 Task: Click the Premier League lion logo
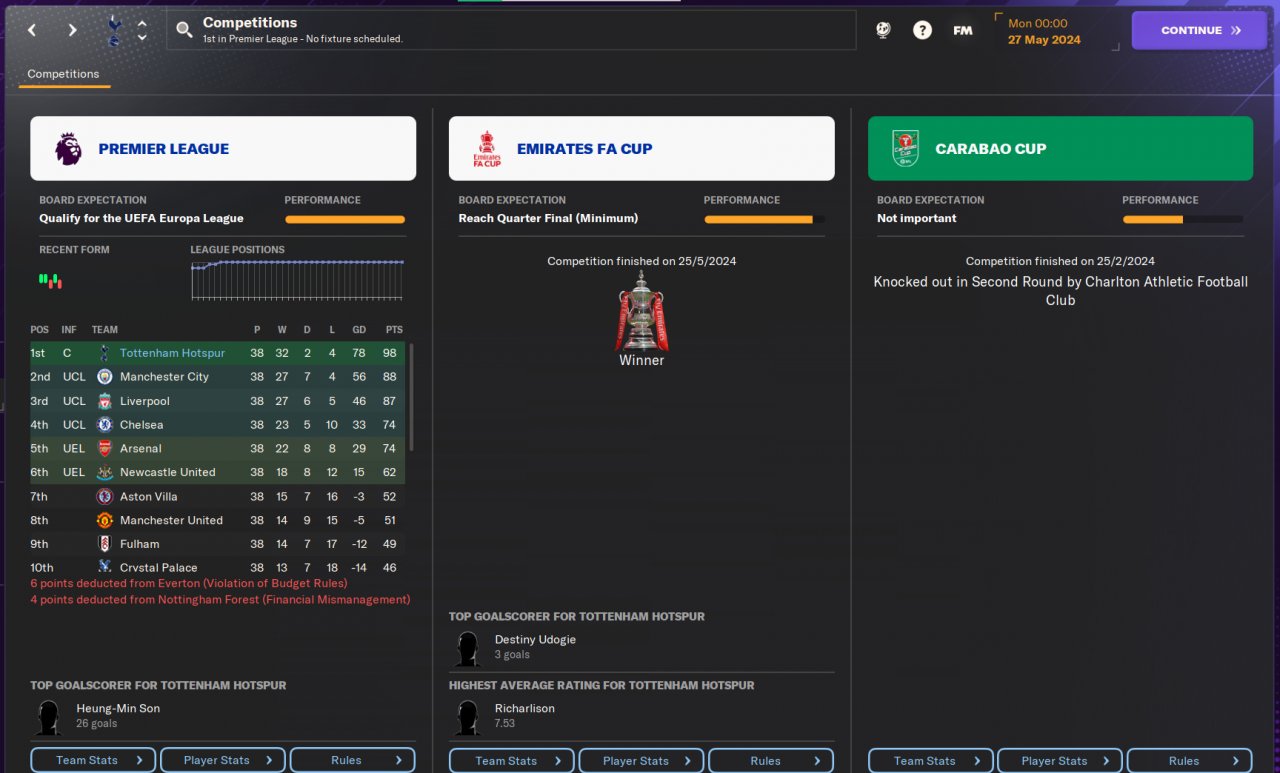[69, 148]
